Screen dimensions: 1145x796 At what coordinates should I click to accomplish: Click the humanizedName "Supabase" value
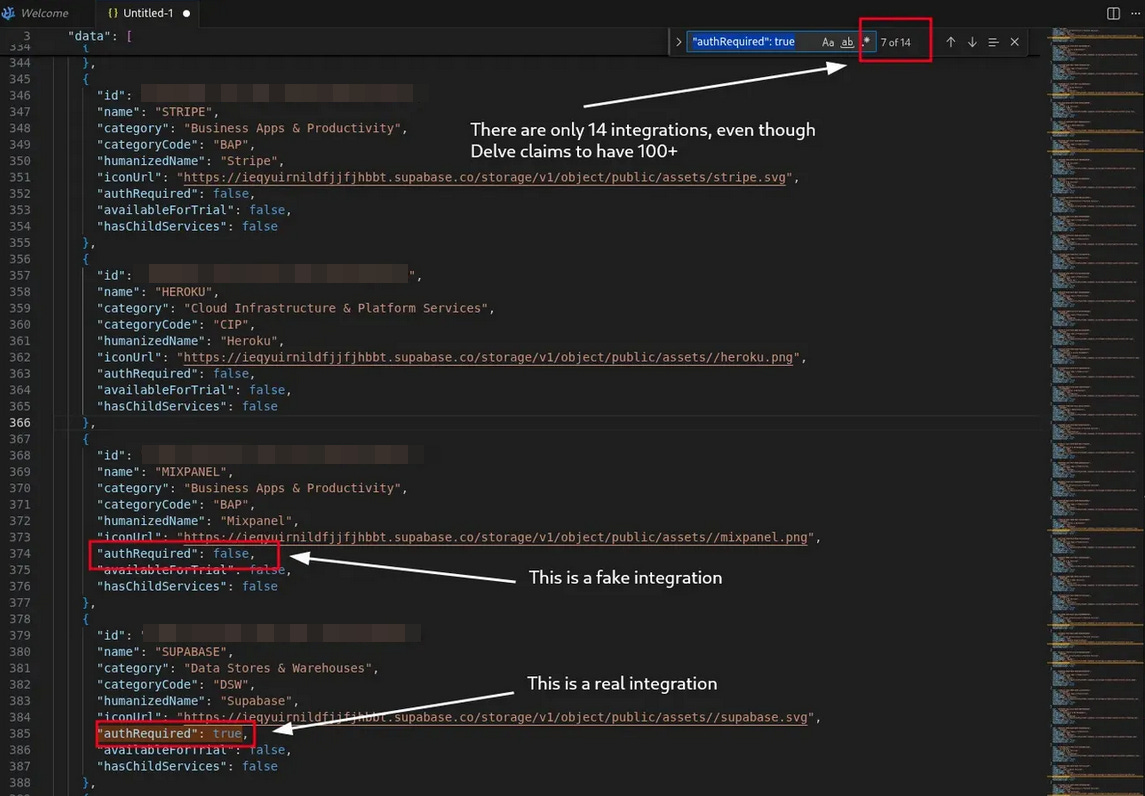point(256,701)
